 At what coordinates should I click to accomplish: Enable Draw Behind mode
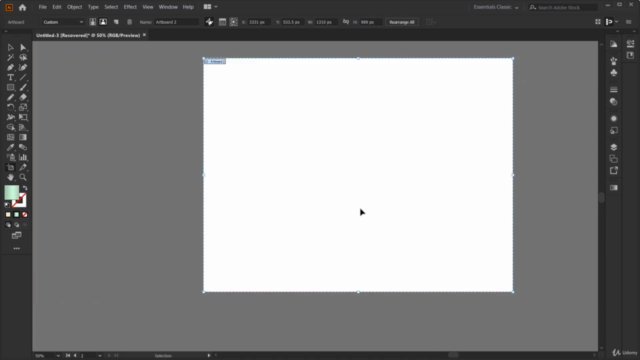click(16, 225)
